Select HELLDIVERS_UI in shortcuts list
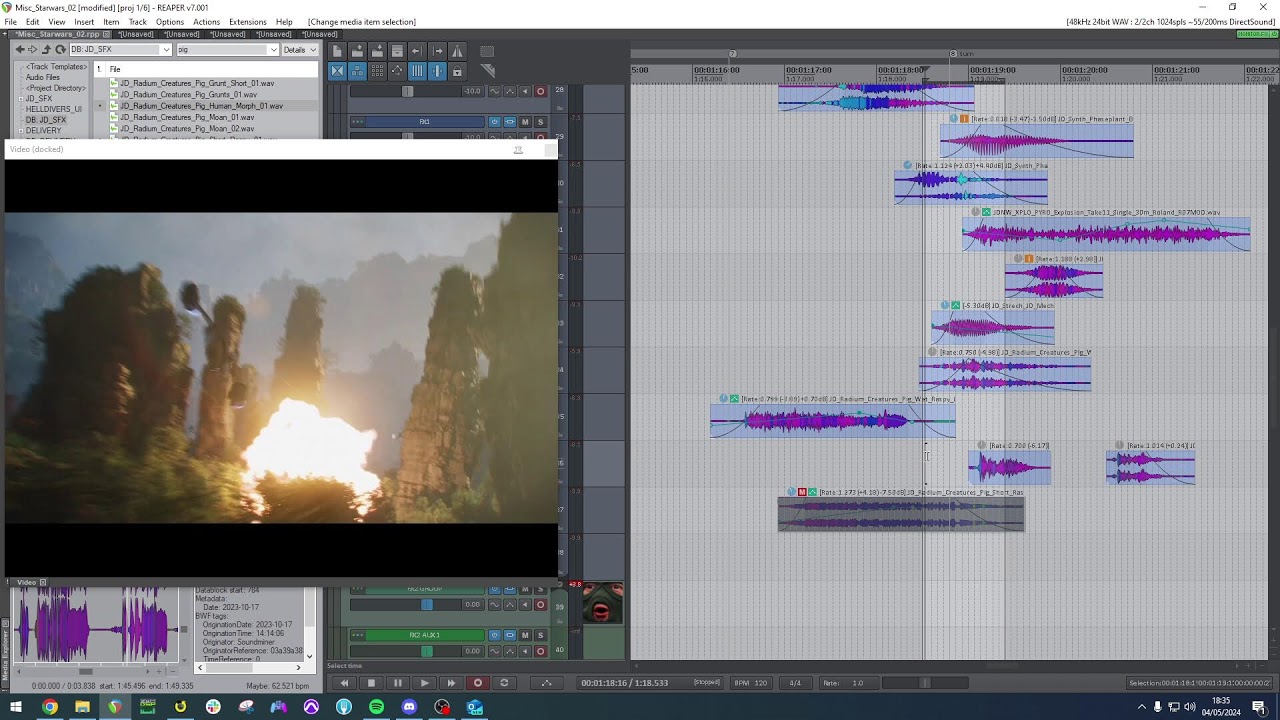Screen dimensions: 1280x720 point(54,109)
